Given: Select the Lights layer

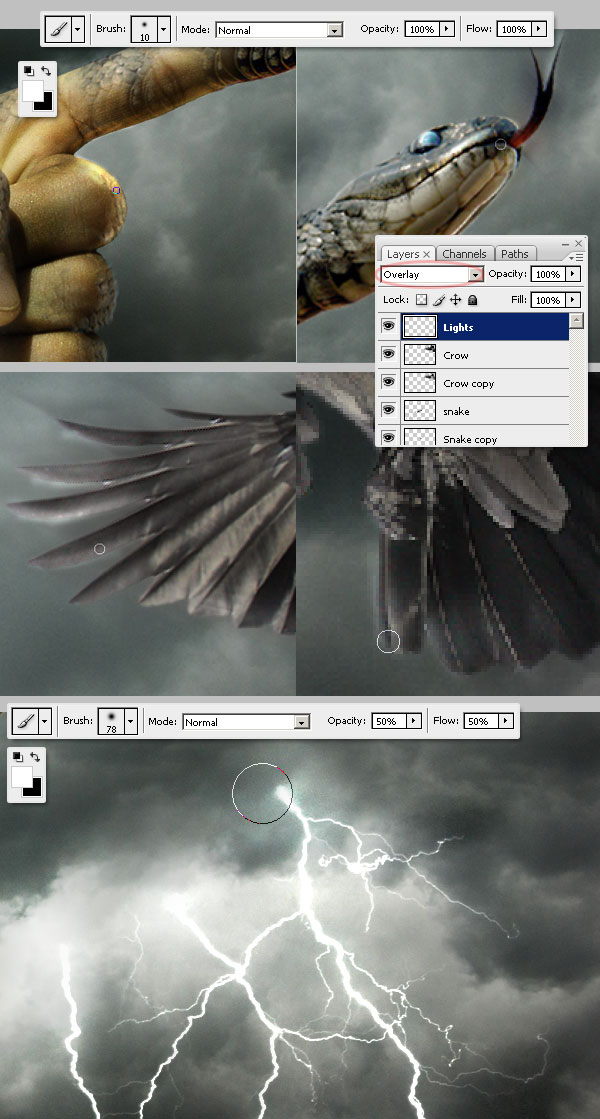Looking at the screenshot, I should coord(485,327).
